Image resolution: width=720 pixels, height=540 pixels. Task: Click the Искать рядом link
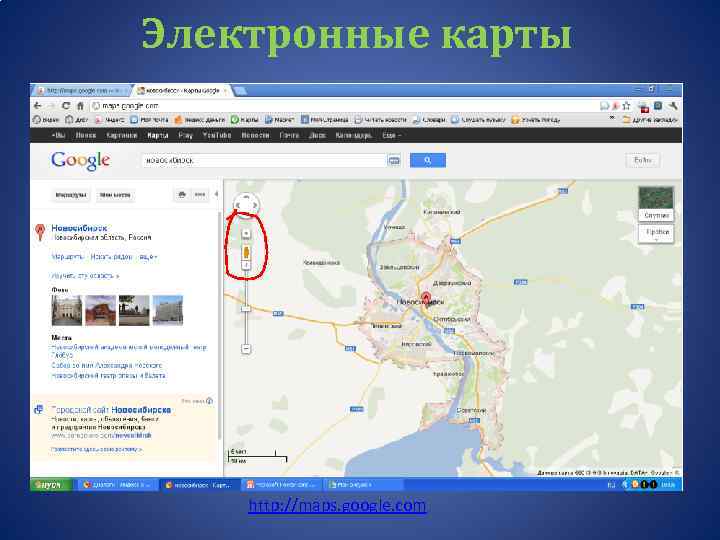pyautogui.click(x=111, y=257)
